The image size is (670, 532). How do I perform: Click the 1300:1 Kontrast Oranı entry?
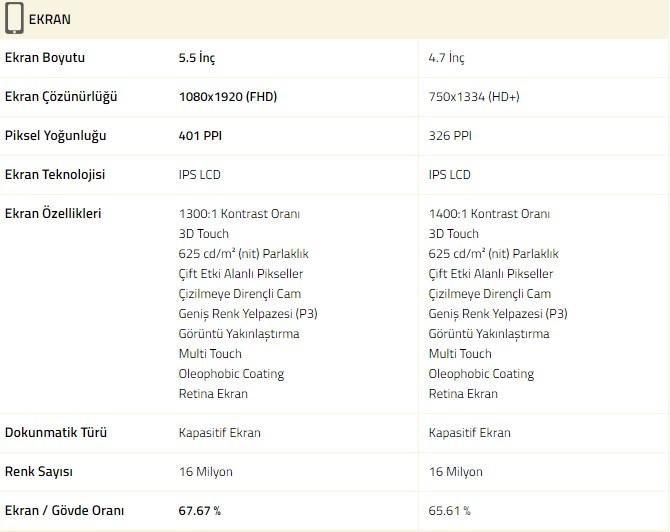(x=239, y=213)
